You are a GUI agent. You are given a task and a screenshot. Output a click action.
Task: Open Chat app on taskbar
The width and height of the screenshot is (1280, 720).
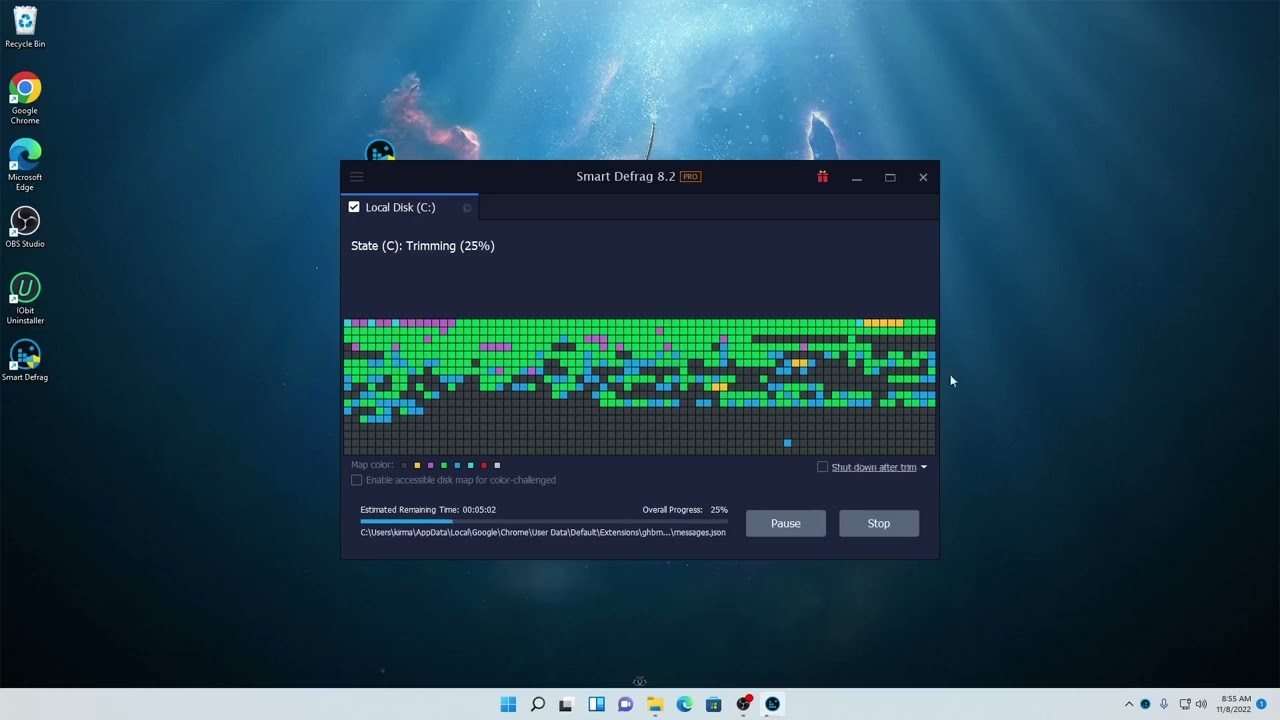click(625, 704)
